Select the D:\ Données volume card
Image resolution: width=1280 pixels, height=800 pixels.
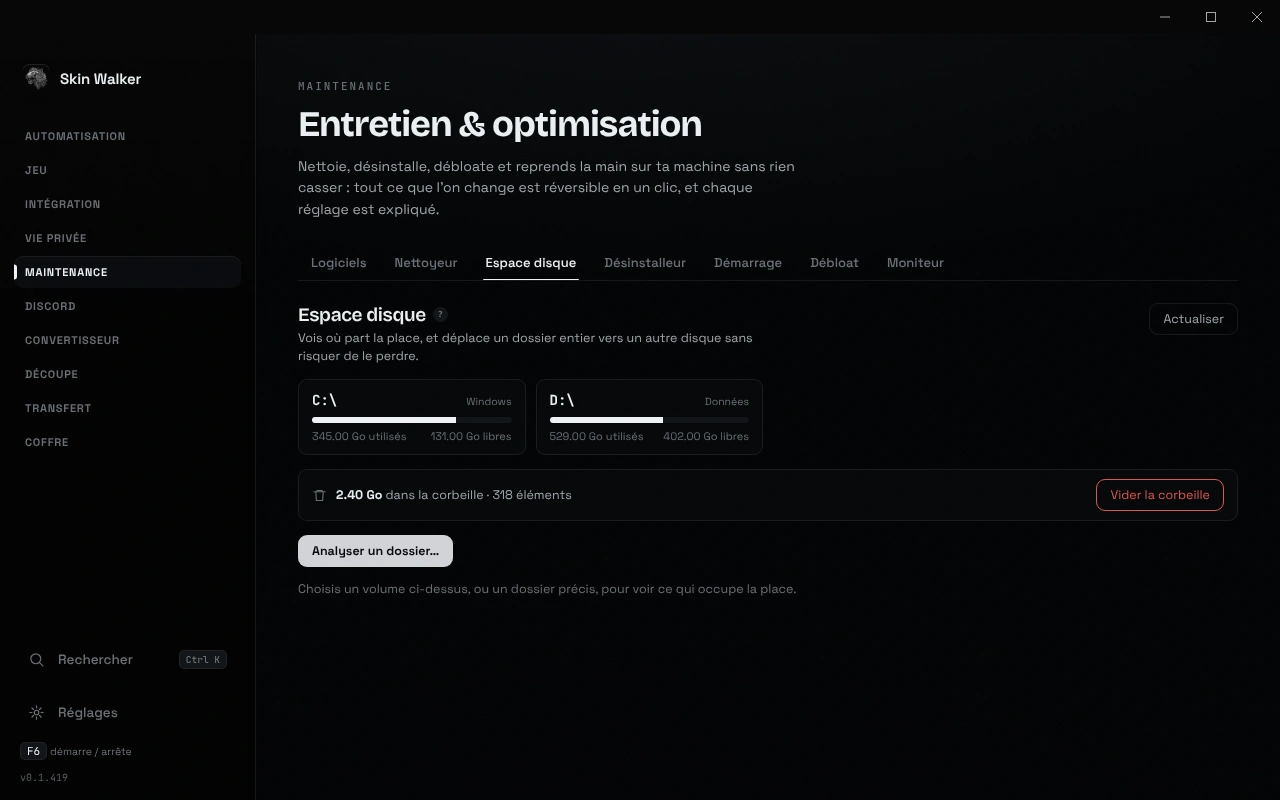click(649, 417)
